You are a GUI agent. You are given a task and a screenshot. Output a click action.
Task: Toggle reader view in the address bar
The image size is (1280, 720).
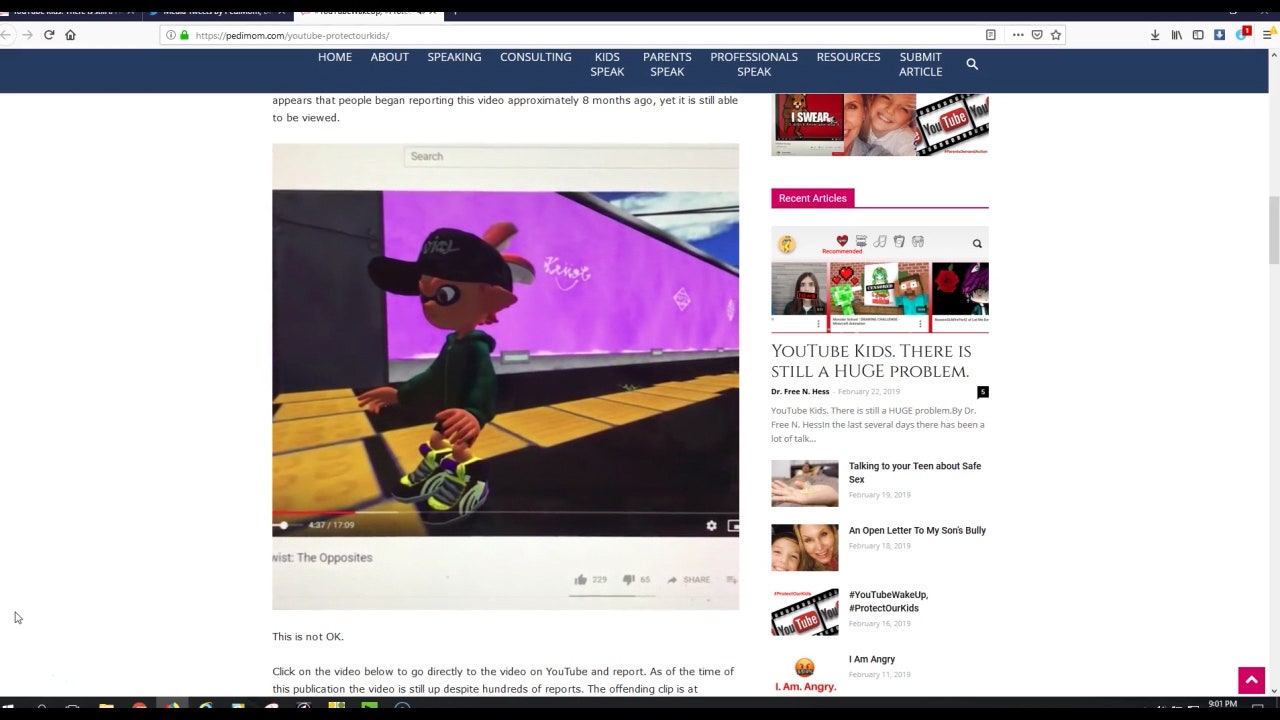(990, 35)
